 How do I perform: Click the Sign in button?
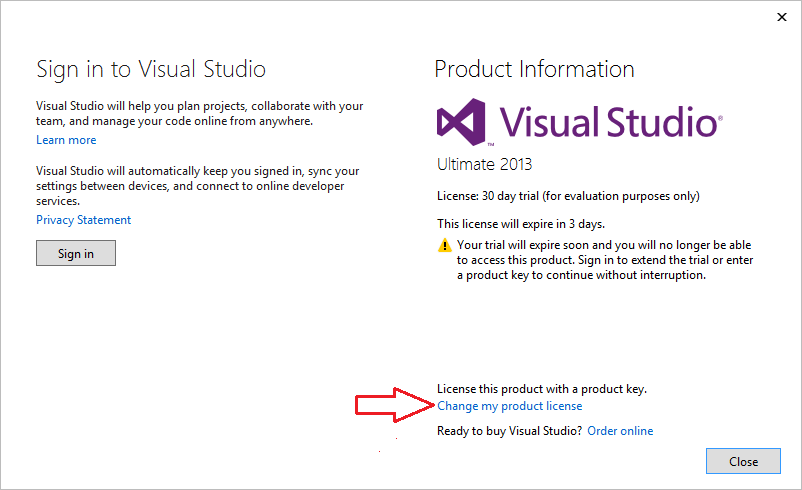click(x=76, y=253)
